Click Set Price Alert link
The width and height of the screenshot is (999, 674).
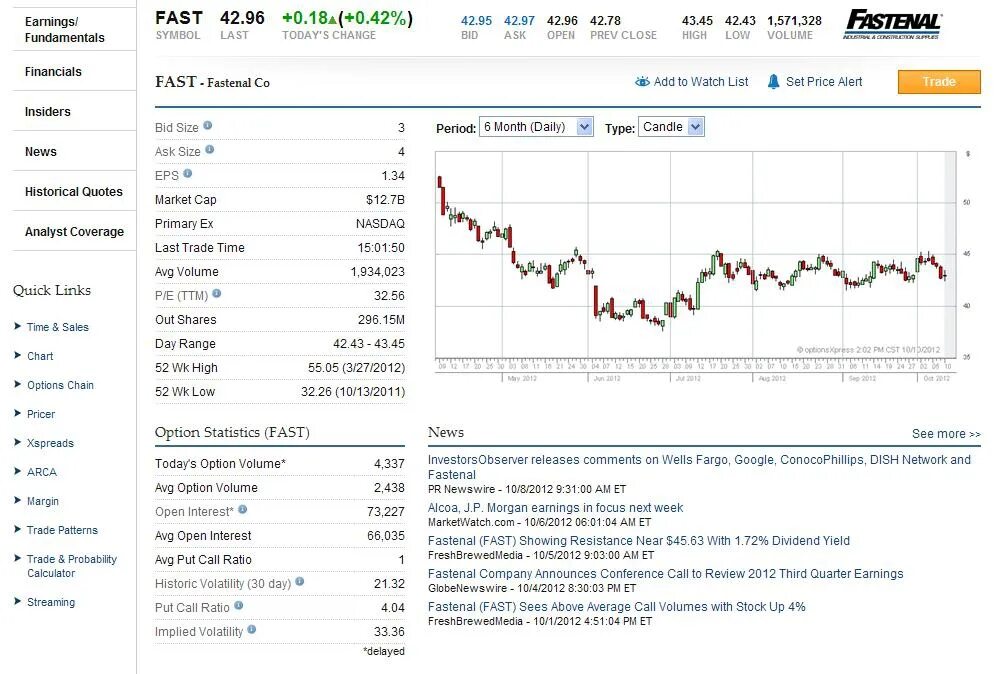(823, 82)
